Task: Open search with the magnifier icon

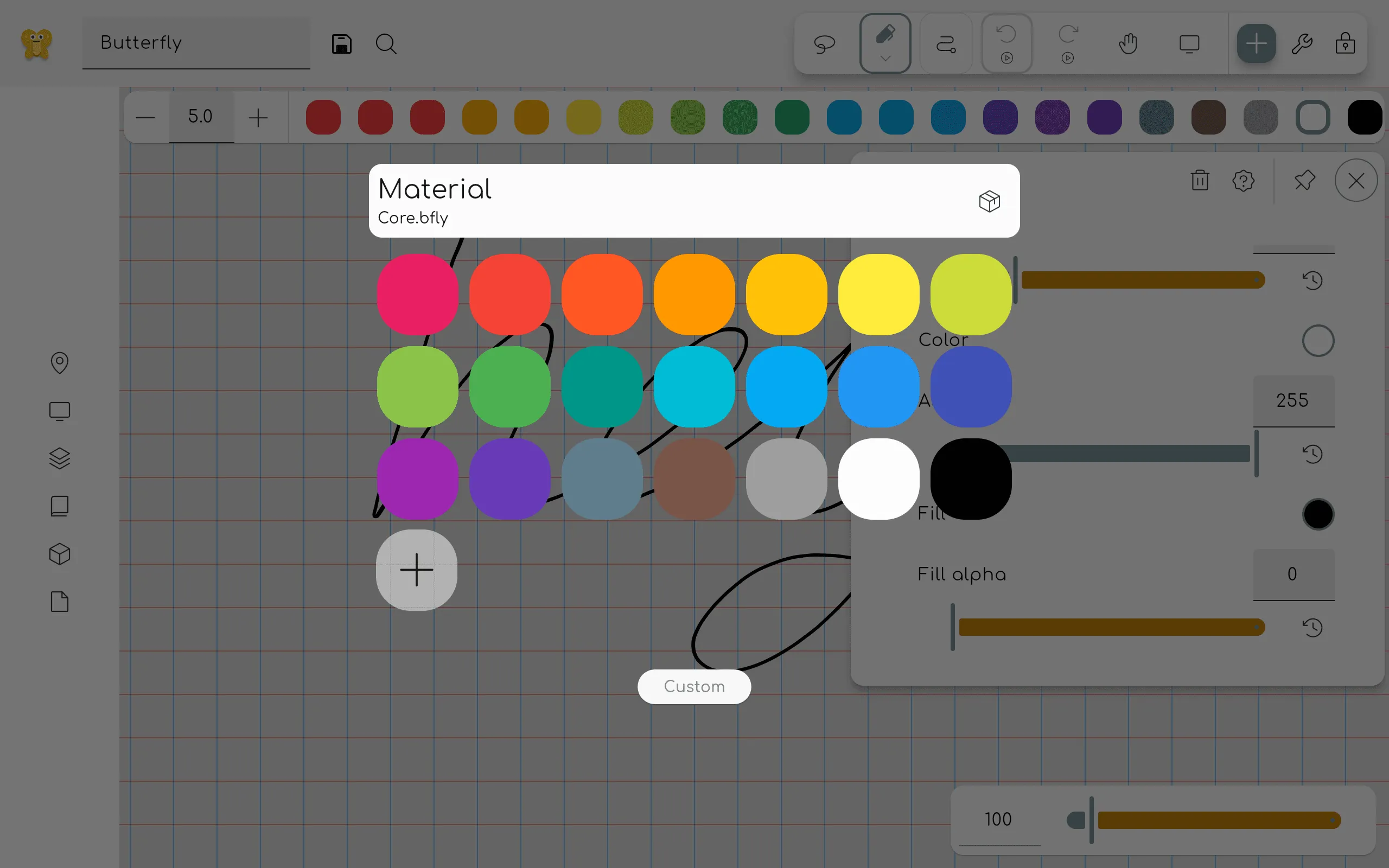Action: 386,43
